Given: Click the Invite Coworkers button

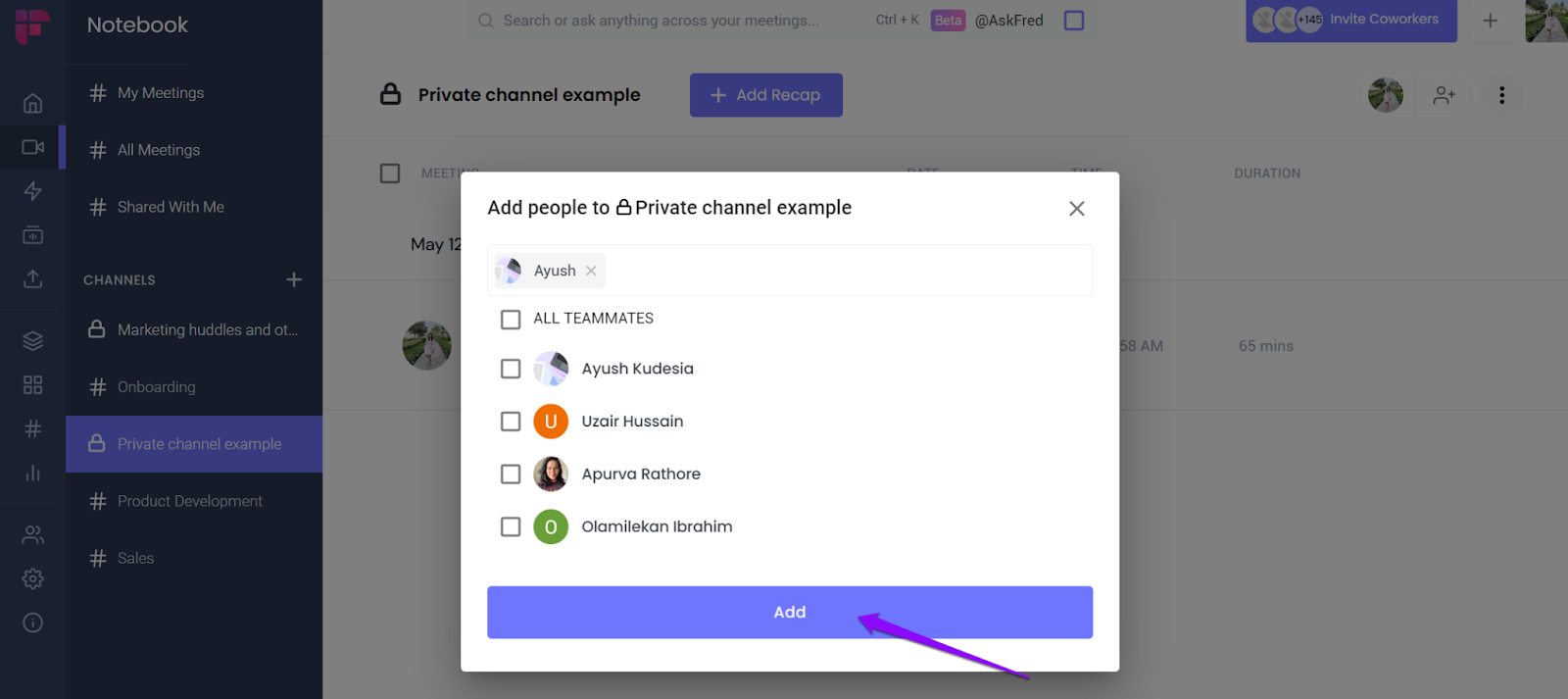Looking at the screenshot, I should 1350,20.
